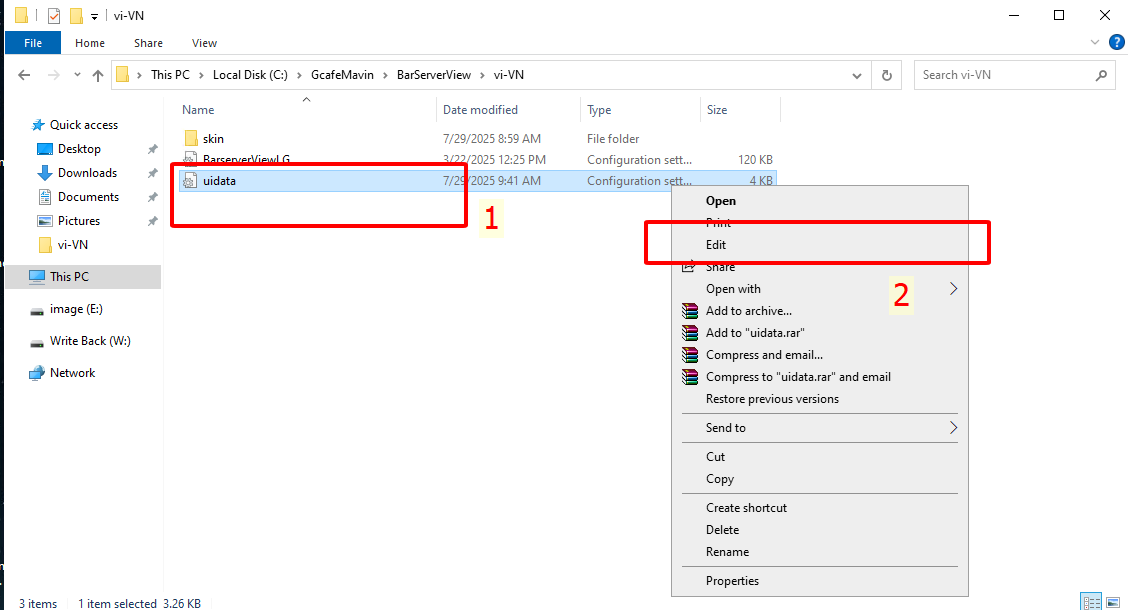Choose 'Create shortcut' in context menu
This screenshot has height=610, width=1129.
tap(819, 508)
